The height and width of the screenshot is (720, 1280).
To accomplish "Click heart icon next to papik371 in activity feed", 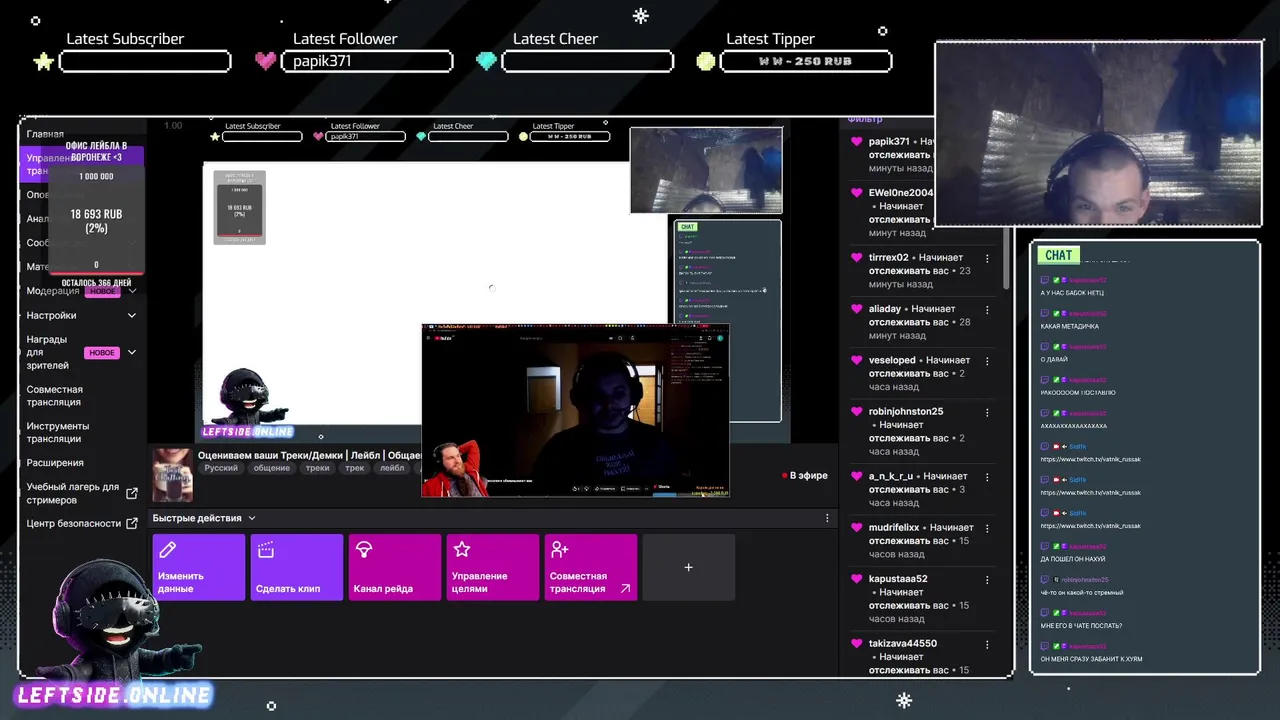I will [856, 142].
